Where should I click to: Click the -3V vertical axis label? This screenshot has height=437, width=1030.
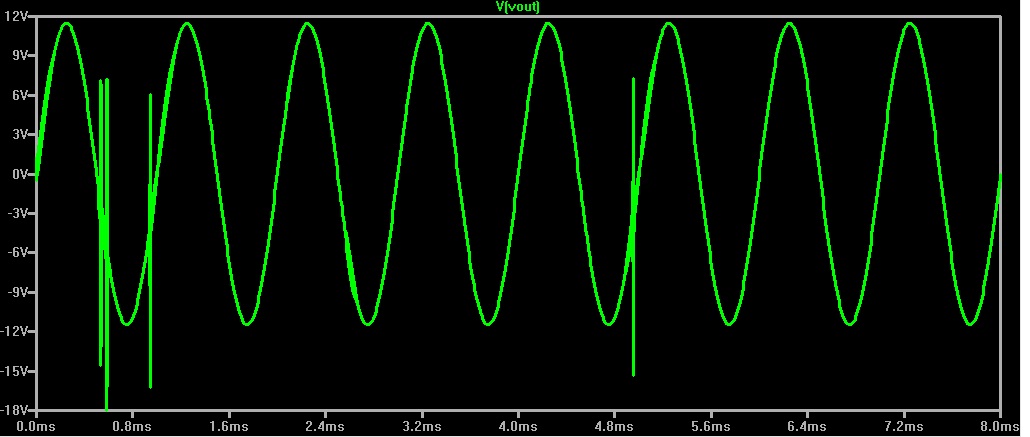pyautogui.click(x=17, y=214)
